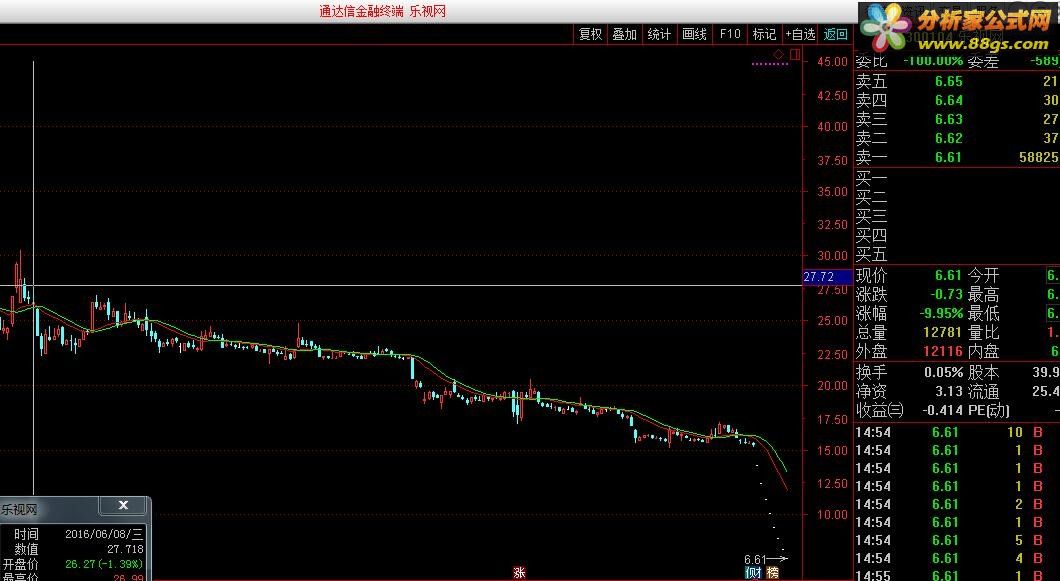Click the 今开 label
The width and height of the screenshot is (1060, 581).
(x=984, y=275)
